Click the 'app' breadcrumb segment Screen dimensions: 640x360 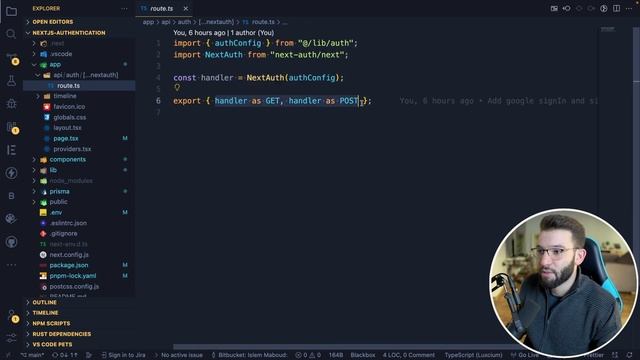pos(148,22)
